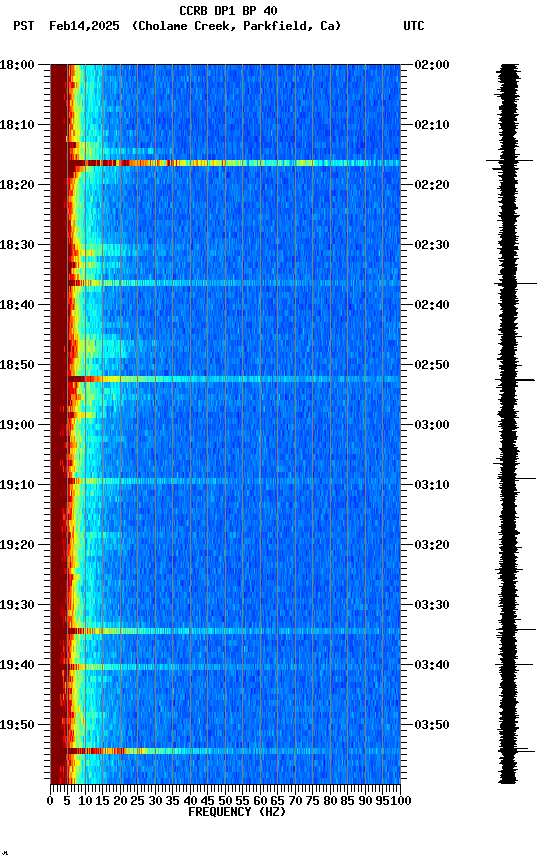Click the 19:30 PST time label
The height and width of the screenshot is (864, 552).
(x=17, y=605)
